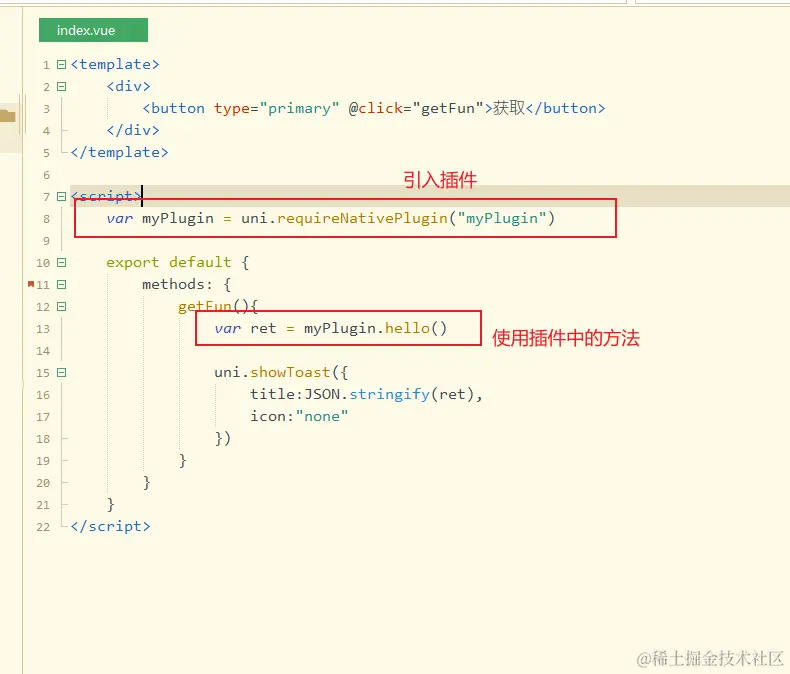Click the "myPlugin" string argument
The height and width of the screenshot is (674, 790).
pyautogui.click(x=502, y=218)
